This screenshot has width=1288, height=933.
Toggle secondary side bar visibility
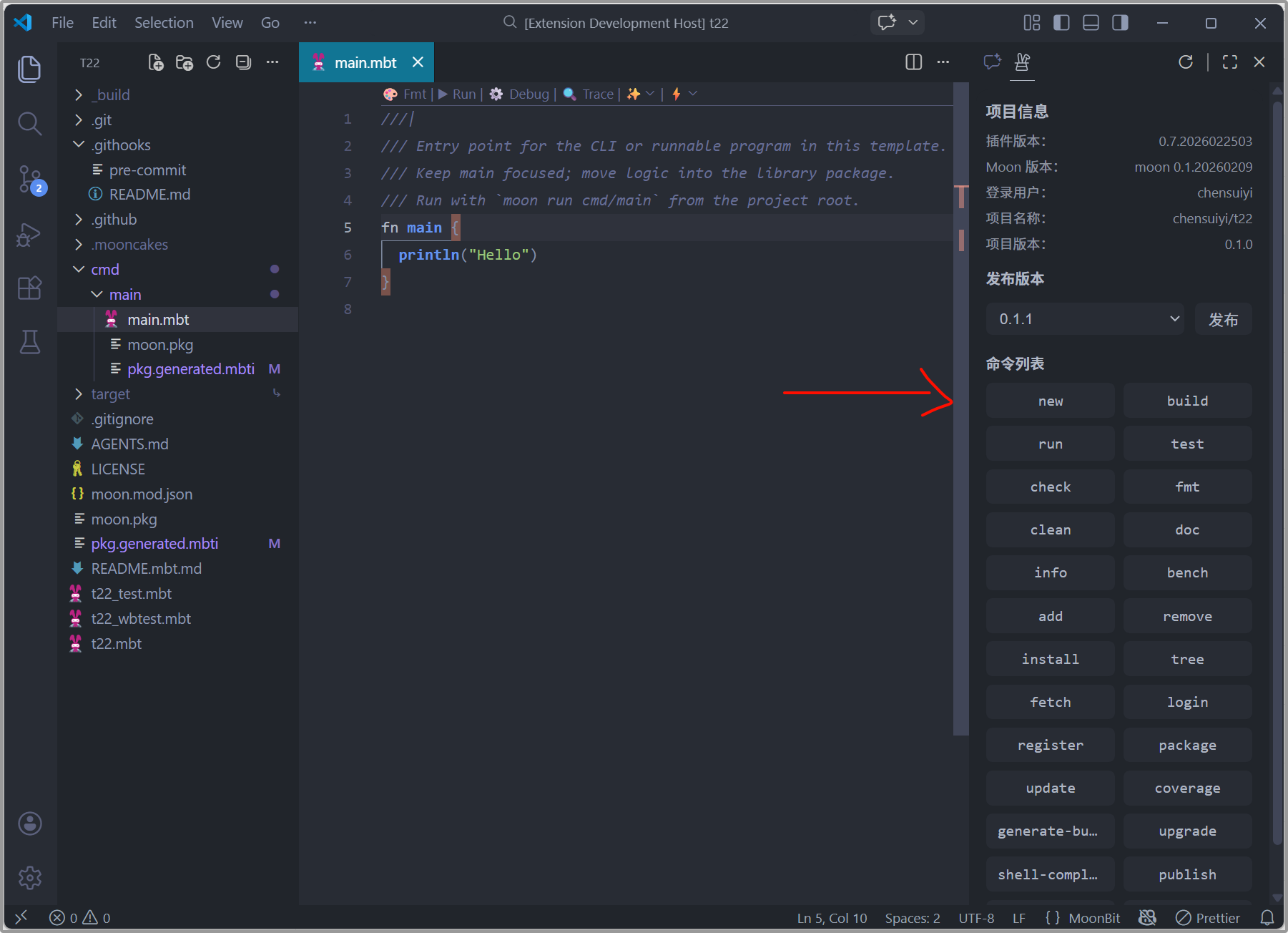click(1120, 23)
